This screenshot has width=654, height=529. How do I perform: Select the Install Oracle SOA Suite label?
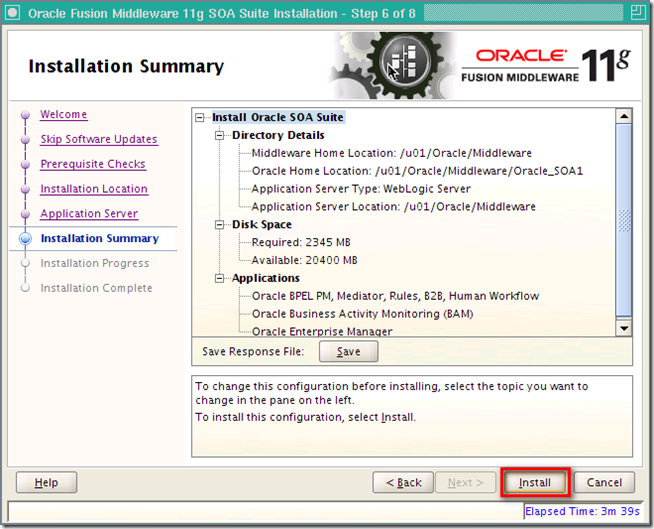pos(278,117)
